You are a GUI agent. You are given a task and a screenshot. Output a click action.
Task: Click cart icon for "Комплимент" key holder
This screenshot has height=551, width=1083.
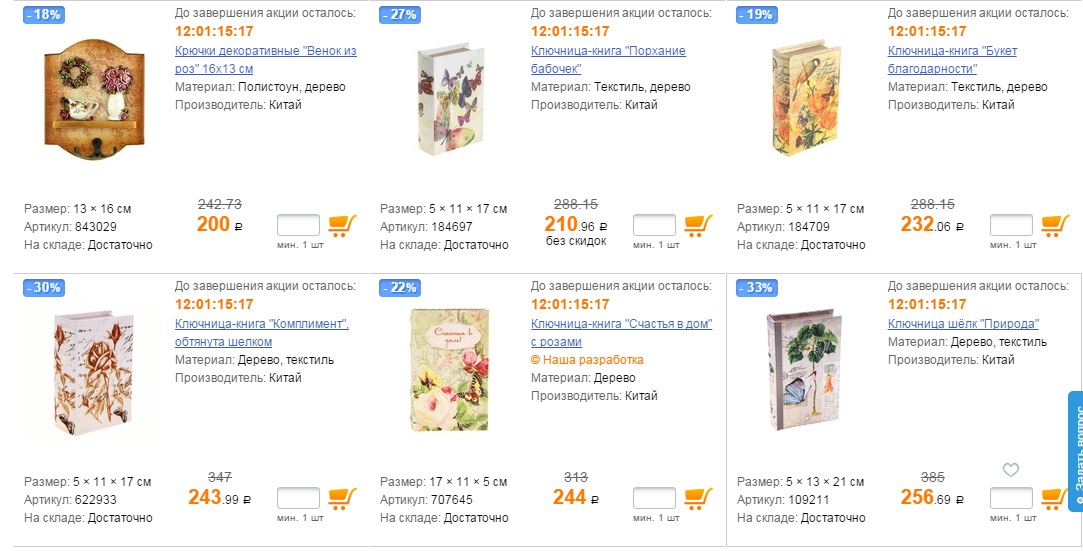click(342, 498)
